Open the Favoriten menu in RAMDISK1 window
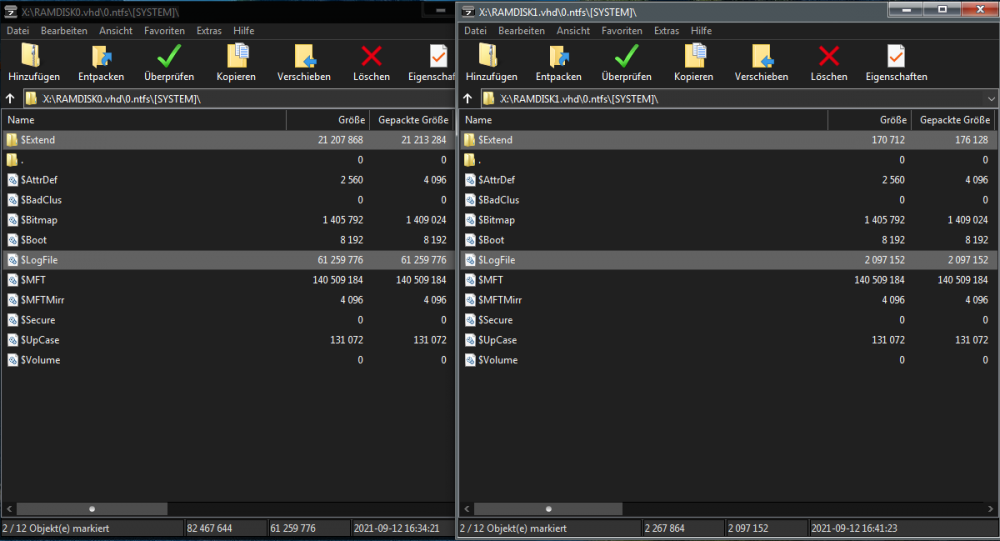 (x=622, y=31)
